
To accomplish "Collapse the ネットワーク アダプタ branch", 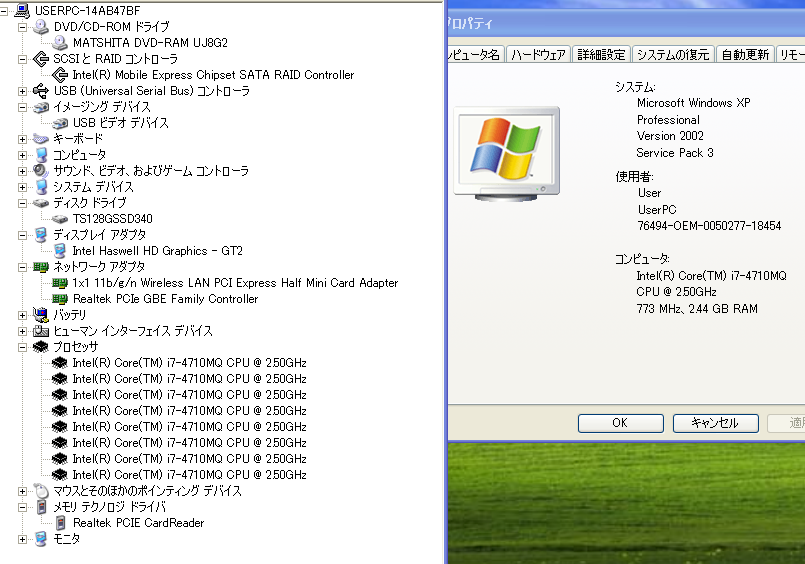I will coord(22,267).
